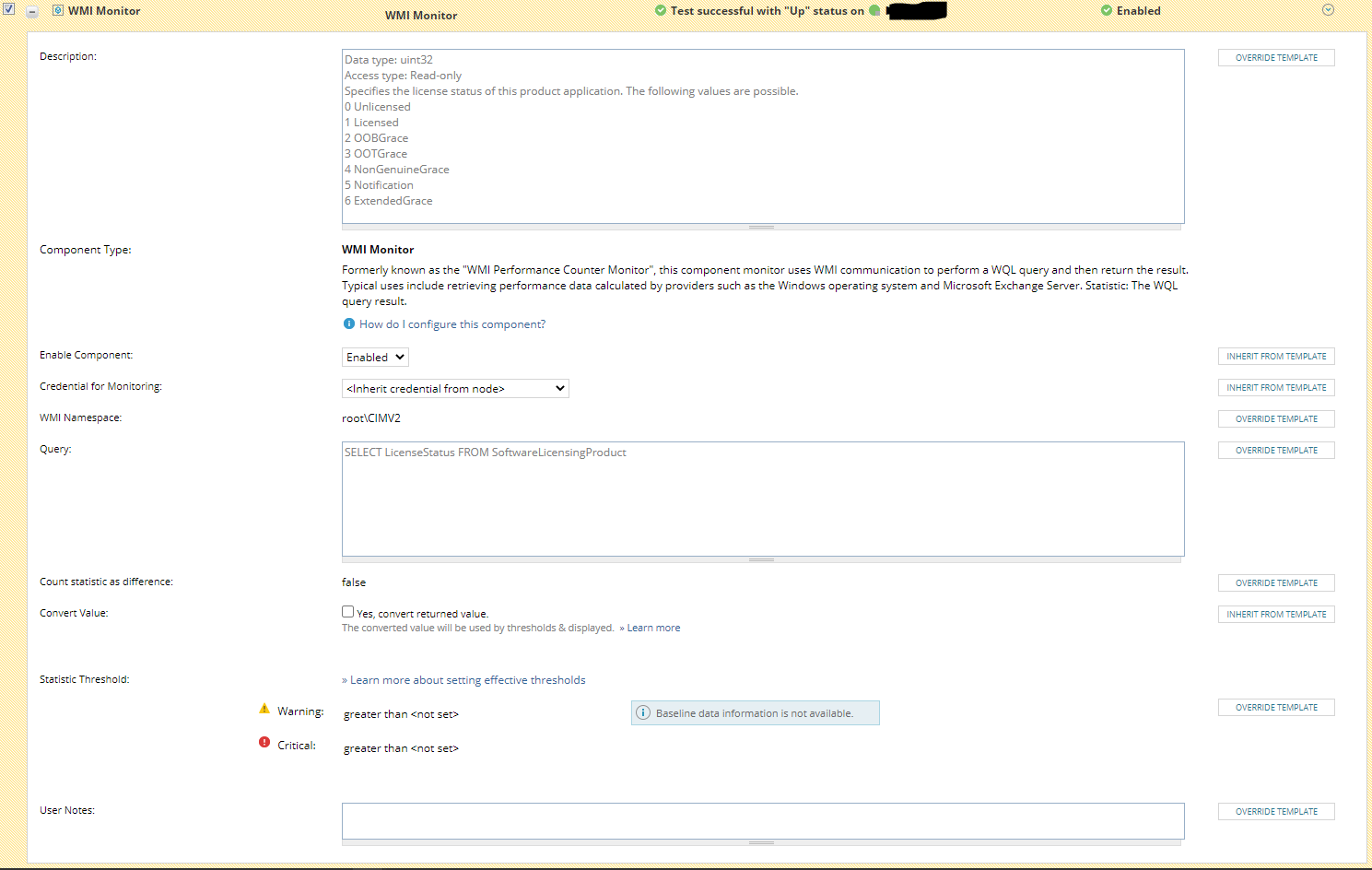Expand the chevron at top right
The height and width of the screenshot is (870, 1372).
tap(1327, 9)
